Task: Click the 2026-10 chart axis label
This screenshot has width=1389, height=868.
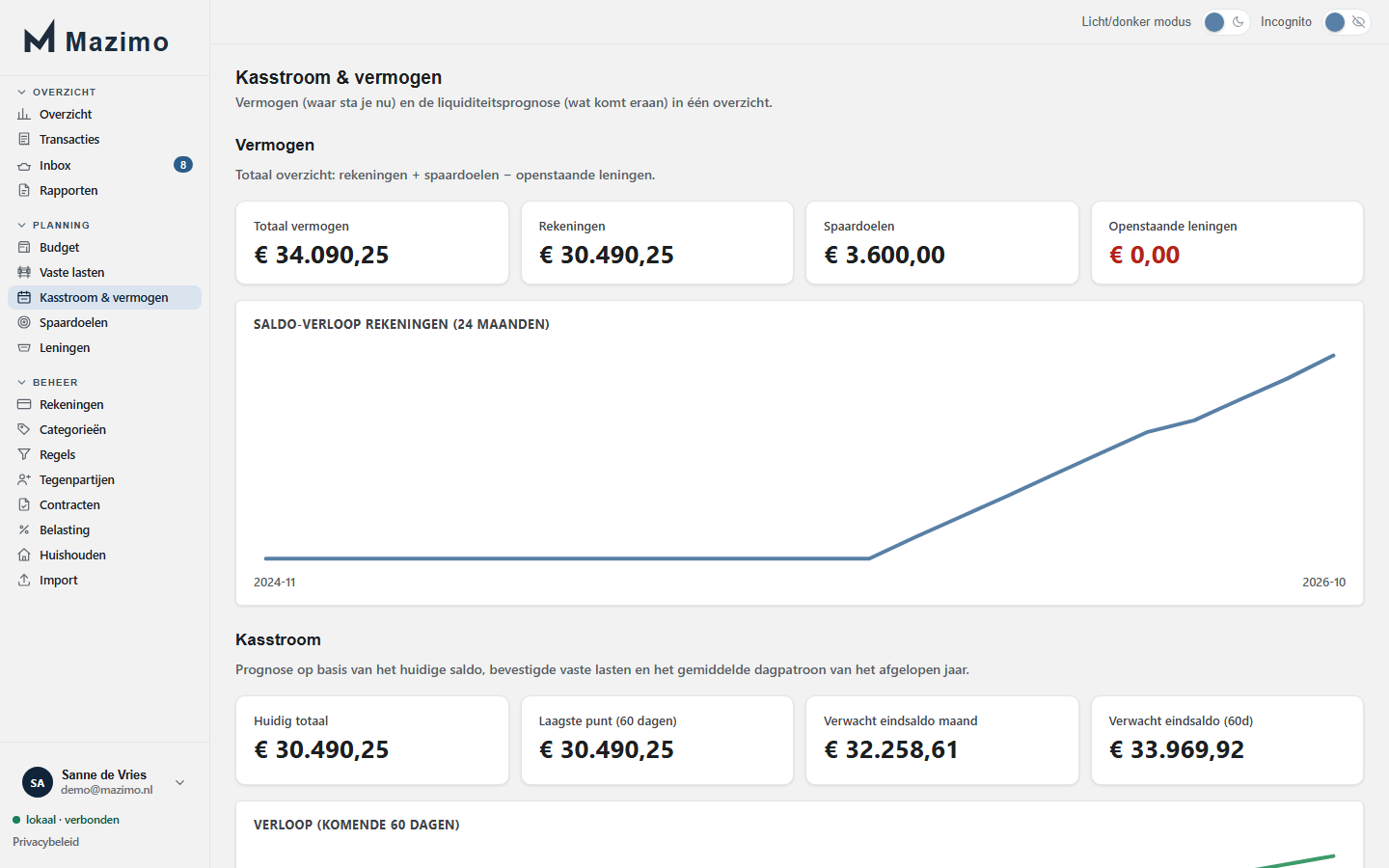Action: point(1324,583)
